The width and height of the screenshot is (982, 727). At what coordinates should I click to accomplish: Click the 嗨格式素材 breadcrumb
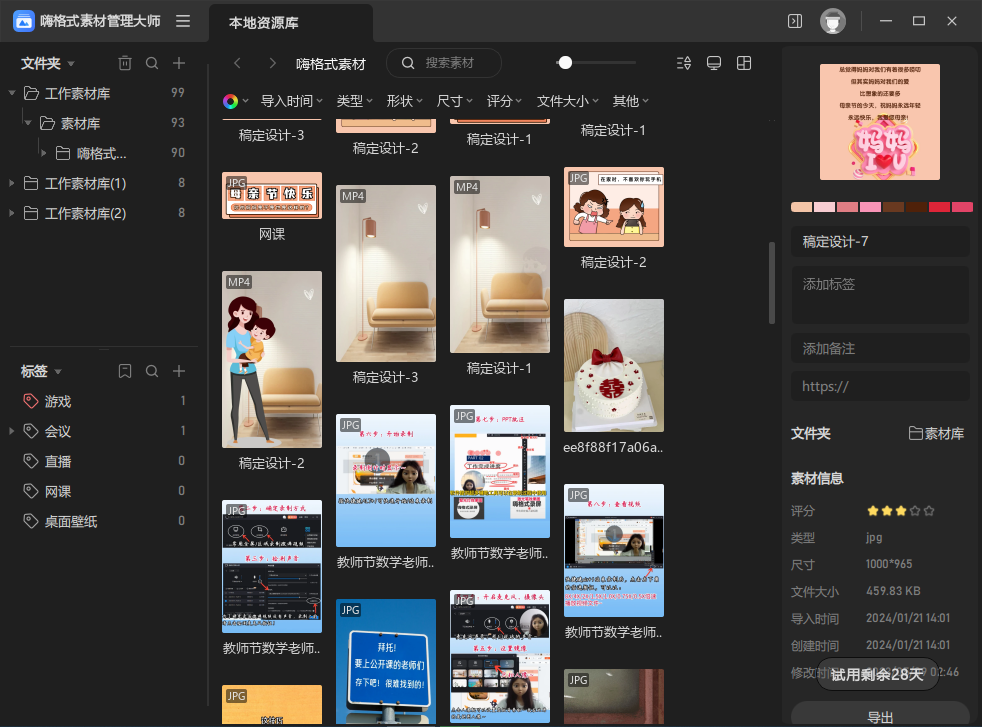click(x=331, y=64)
